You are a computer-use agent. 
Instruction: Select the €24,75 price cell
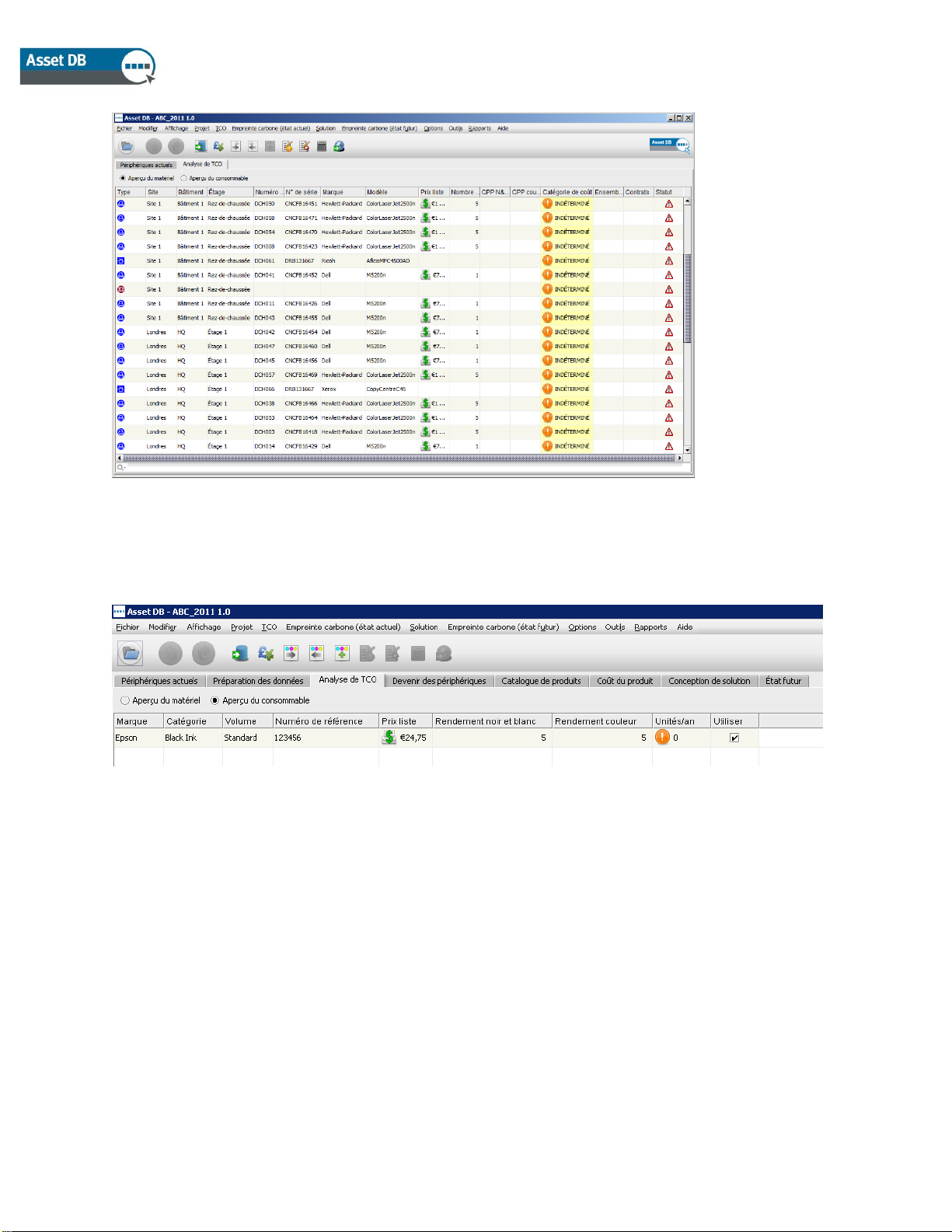click(x=405, y=738)
